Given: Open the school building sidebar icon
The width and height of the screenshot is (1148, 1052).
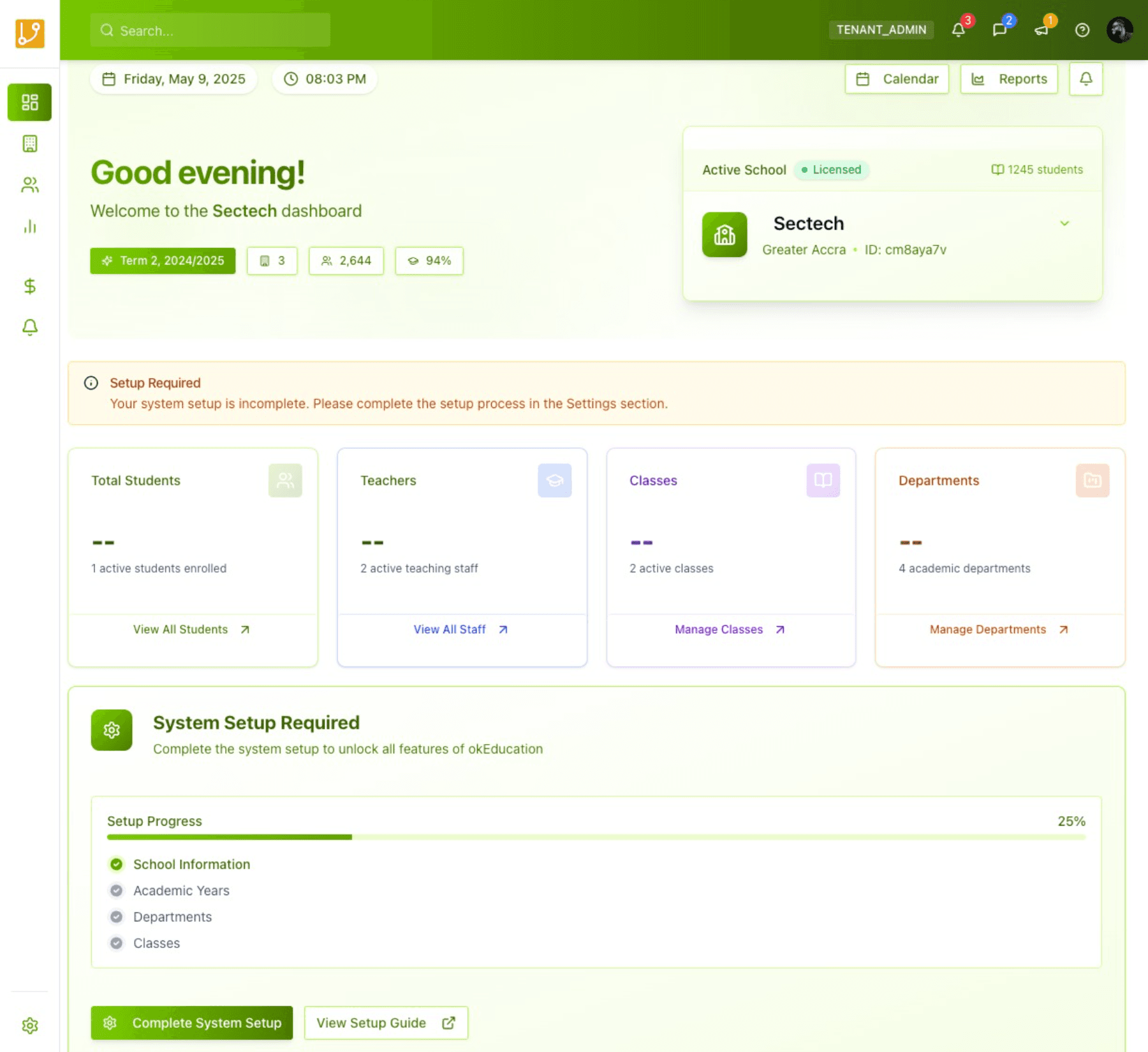Looking at the screenshot, I should 29,143.
